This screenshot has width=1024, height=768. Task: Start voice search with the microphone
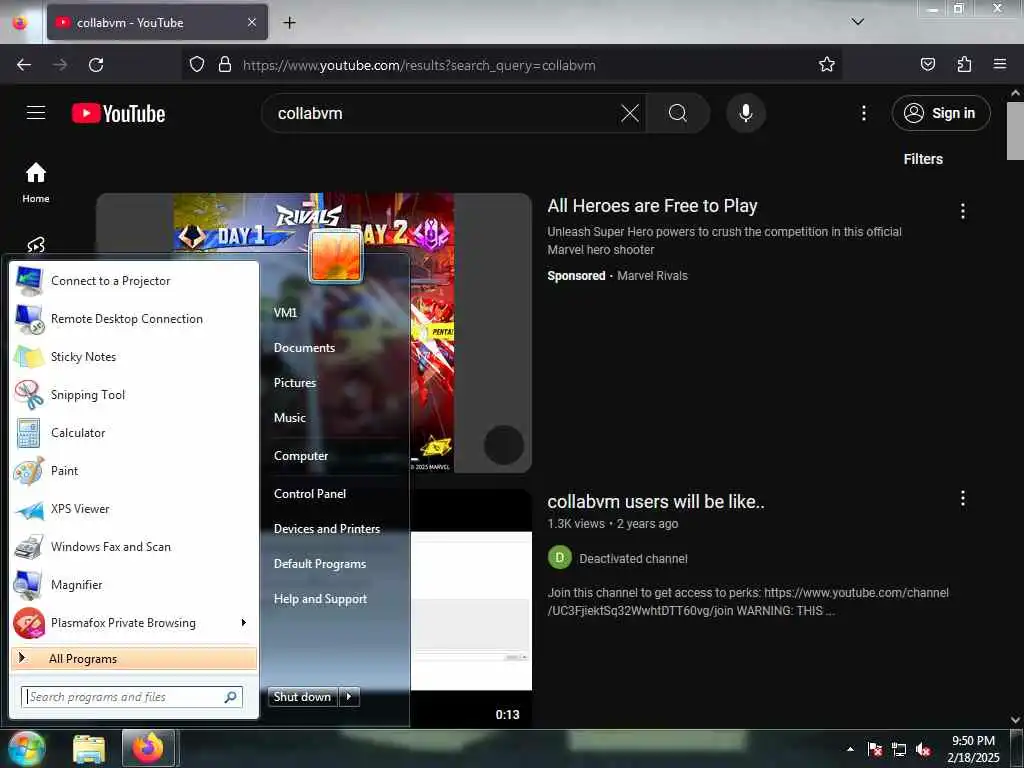(x=746, y=113)
